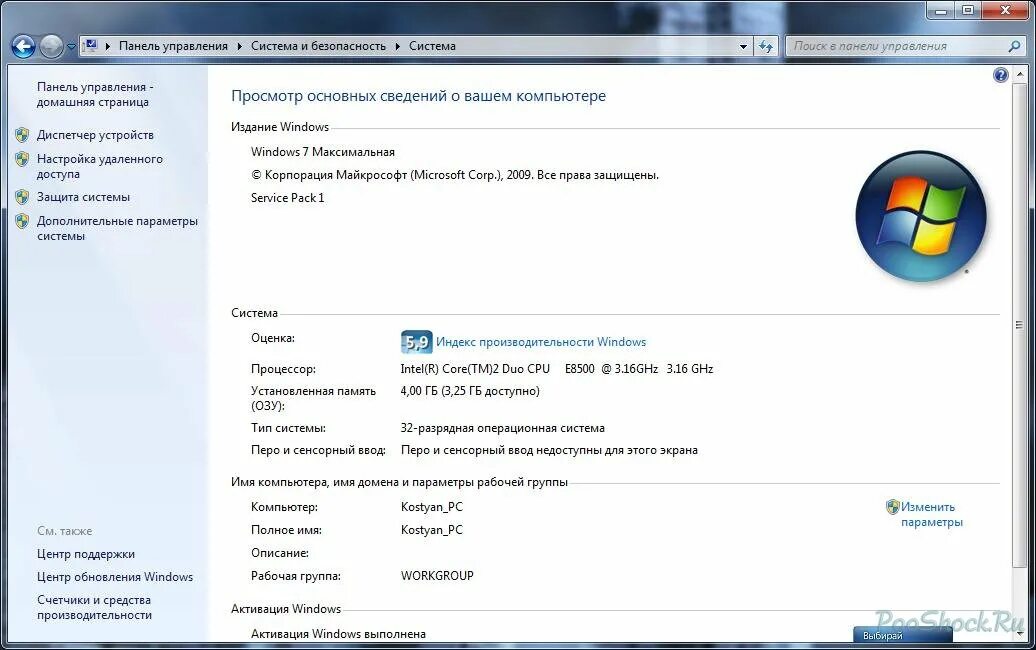Expand arrow after Система и безопасность breadcrumb
Screen dimensions: 1036x650
click(x=398, y=46)
